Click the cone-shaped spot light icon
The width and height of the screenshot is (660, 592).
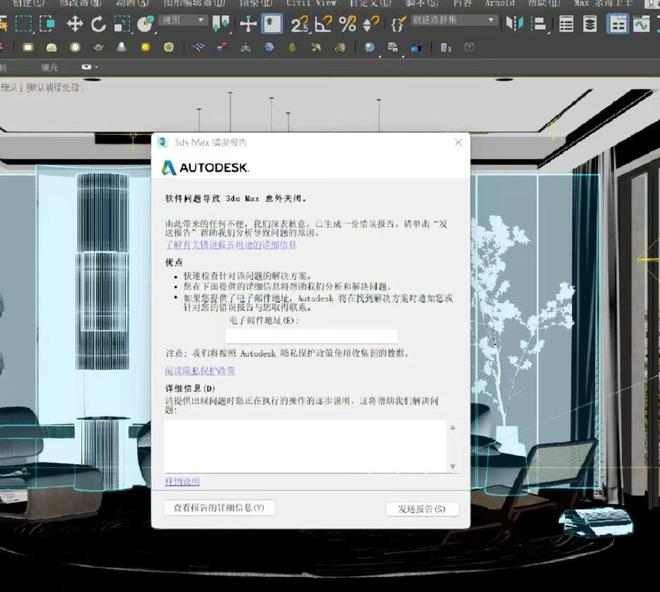point(122,47)
